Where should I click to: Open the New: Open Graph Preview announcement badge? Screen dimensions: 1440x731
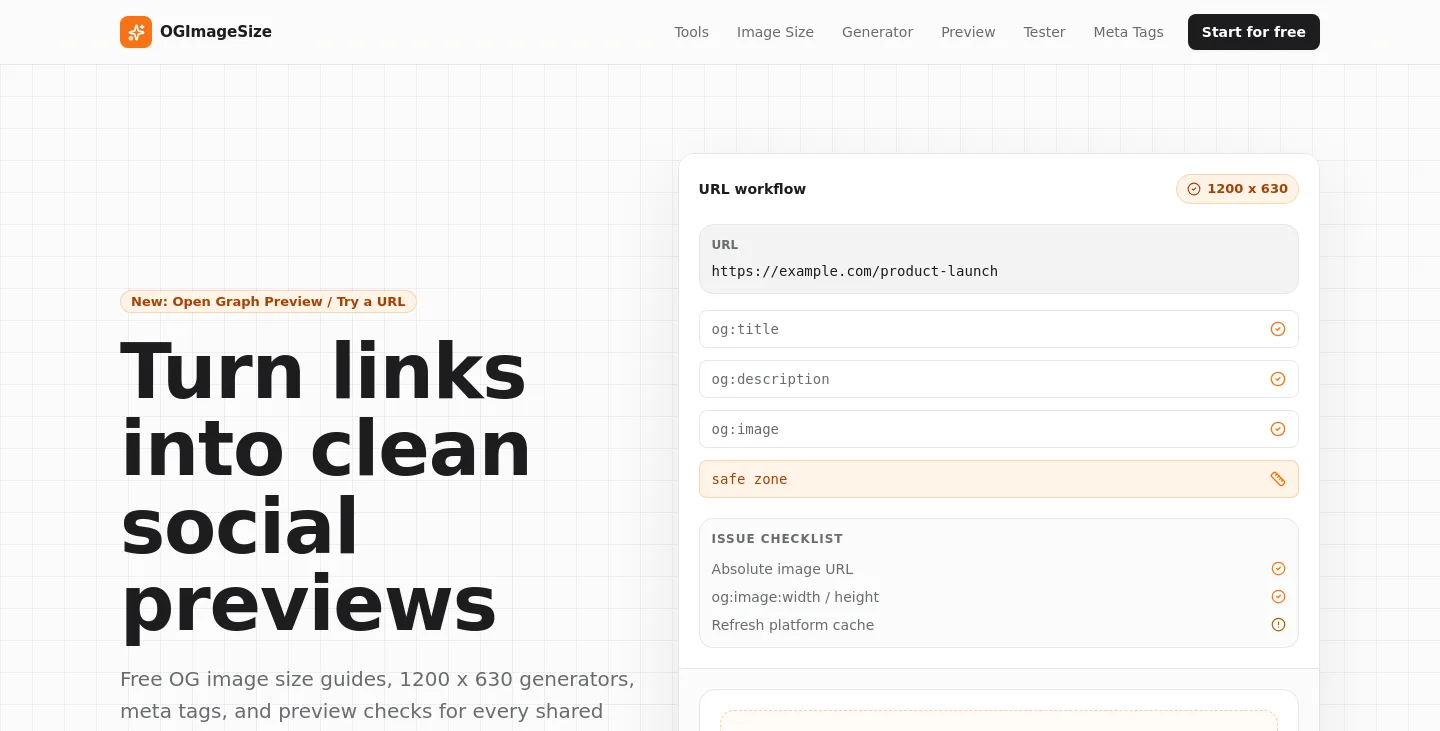click(x=268, y=301)
